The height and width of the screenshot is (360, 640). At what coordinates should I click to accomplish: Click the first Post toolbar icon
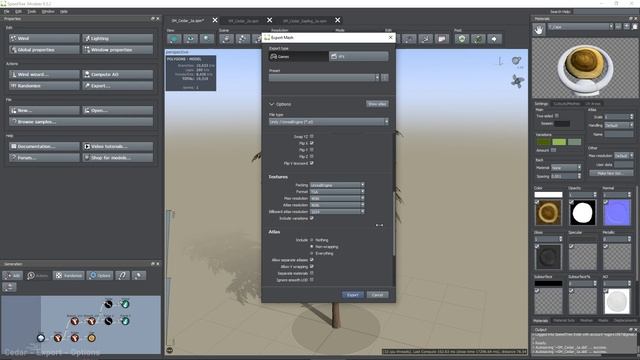point(462,39)
